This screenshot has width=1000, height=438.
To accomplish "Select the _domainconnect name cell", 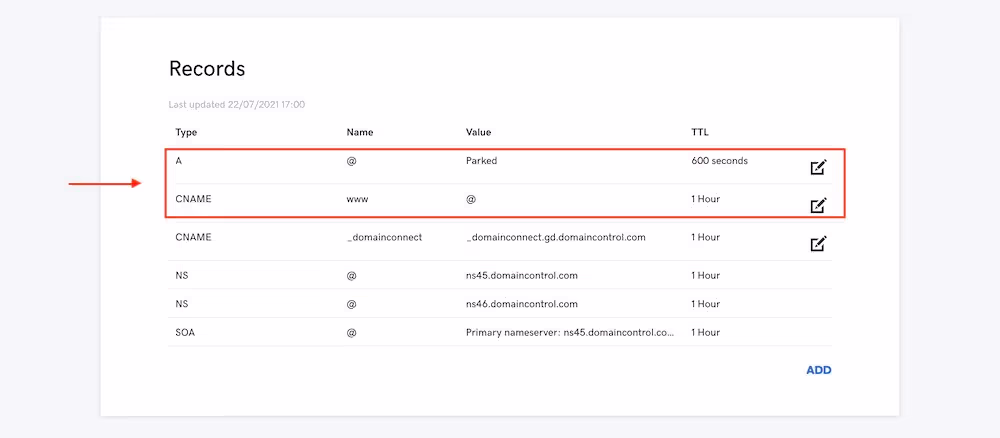I will [x=384, y=237].
